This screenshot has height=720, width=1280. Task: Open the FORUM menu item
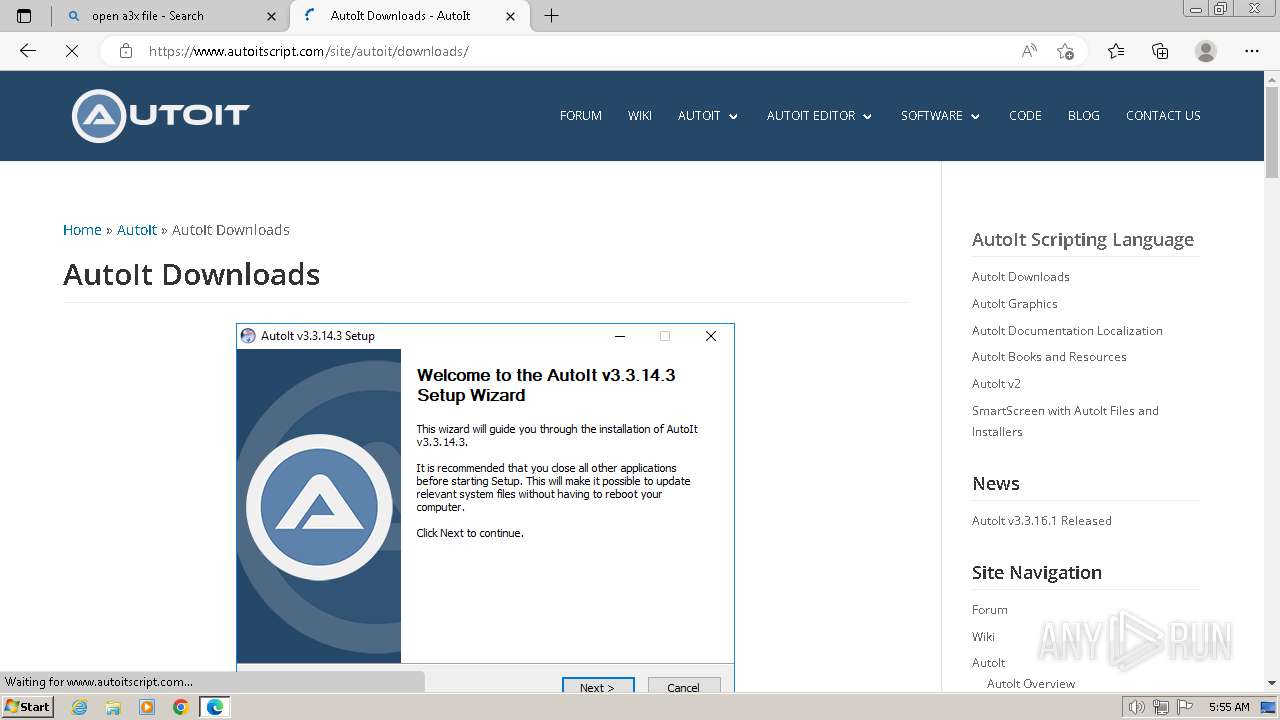point(581,116)
